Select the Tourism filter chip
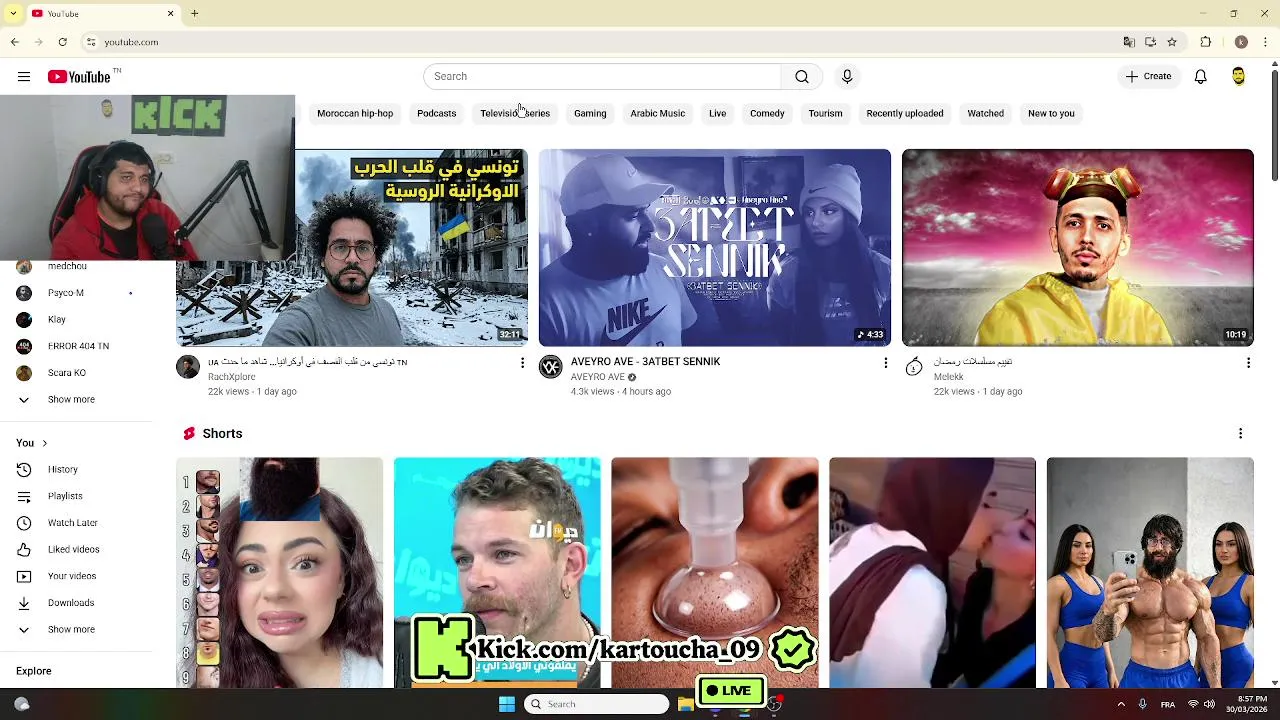1280x720 pixels. (x=825, y=113)
